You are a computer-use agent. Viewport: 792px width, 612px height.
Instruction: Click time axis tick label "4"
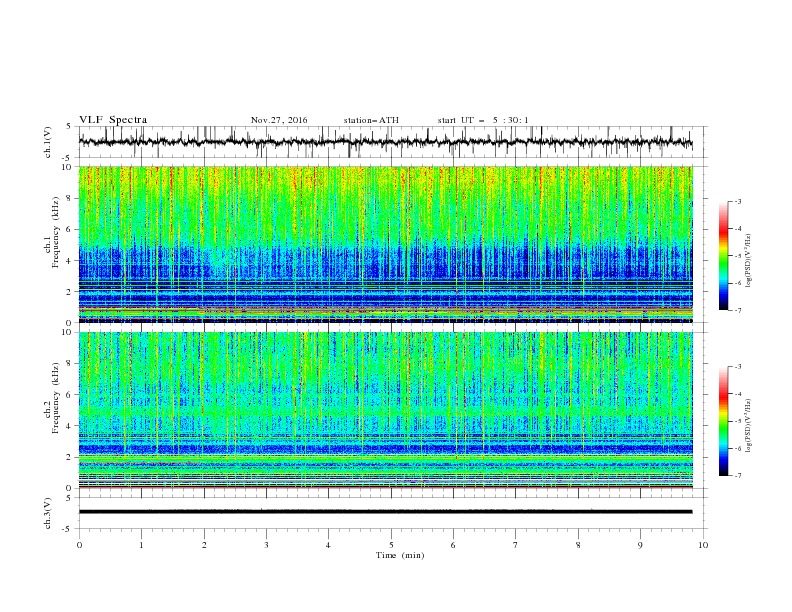click(x=328, y=545)
